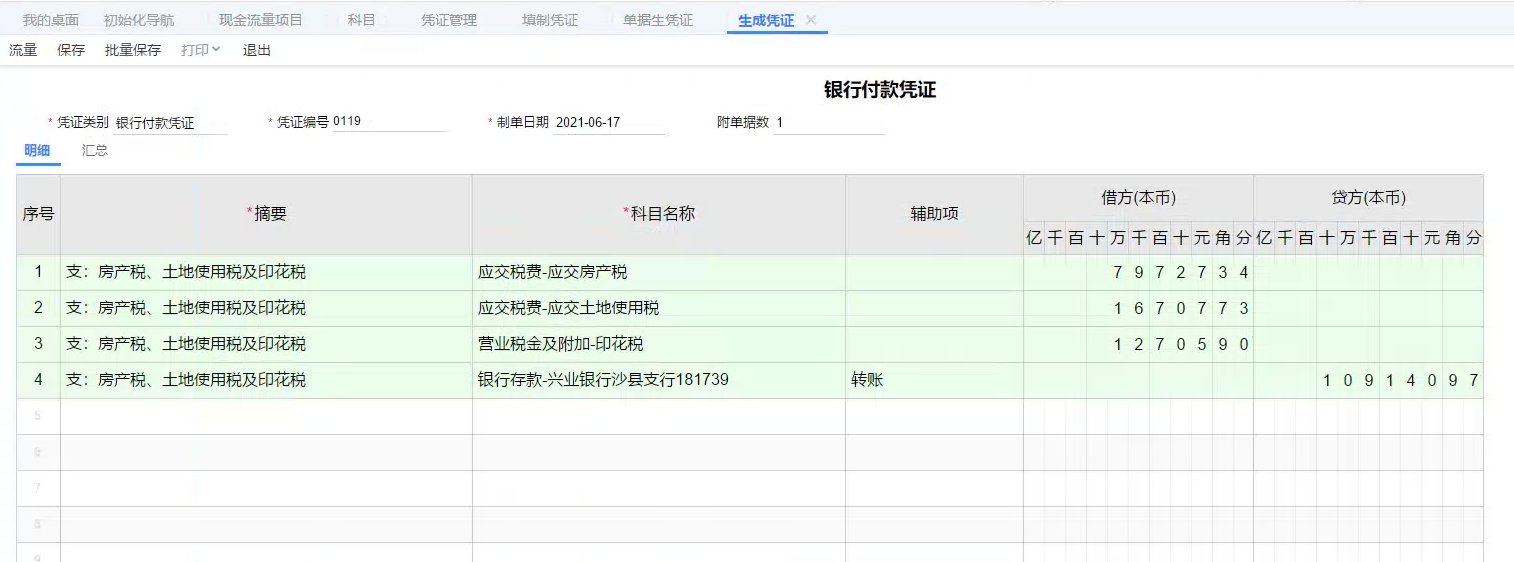Select row number 3
1514x562 pixels.
[x=38, y=344]
